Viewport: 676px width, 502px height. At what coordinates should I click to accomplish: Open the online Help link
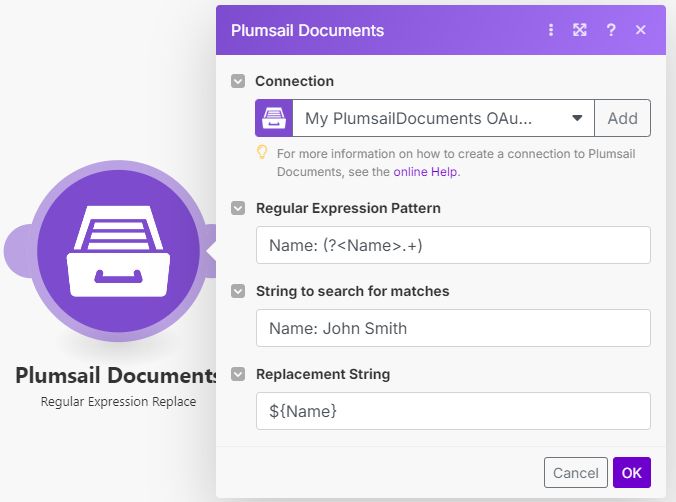click(425, 172)
